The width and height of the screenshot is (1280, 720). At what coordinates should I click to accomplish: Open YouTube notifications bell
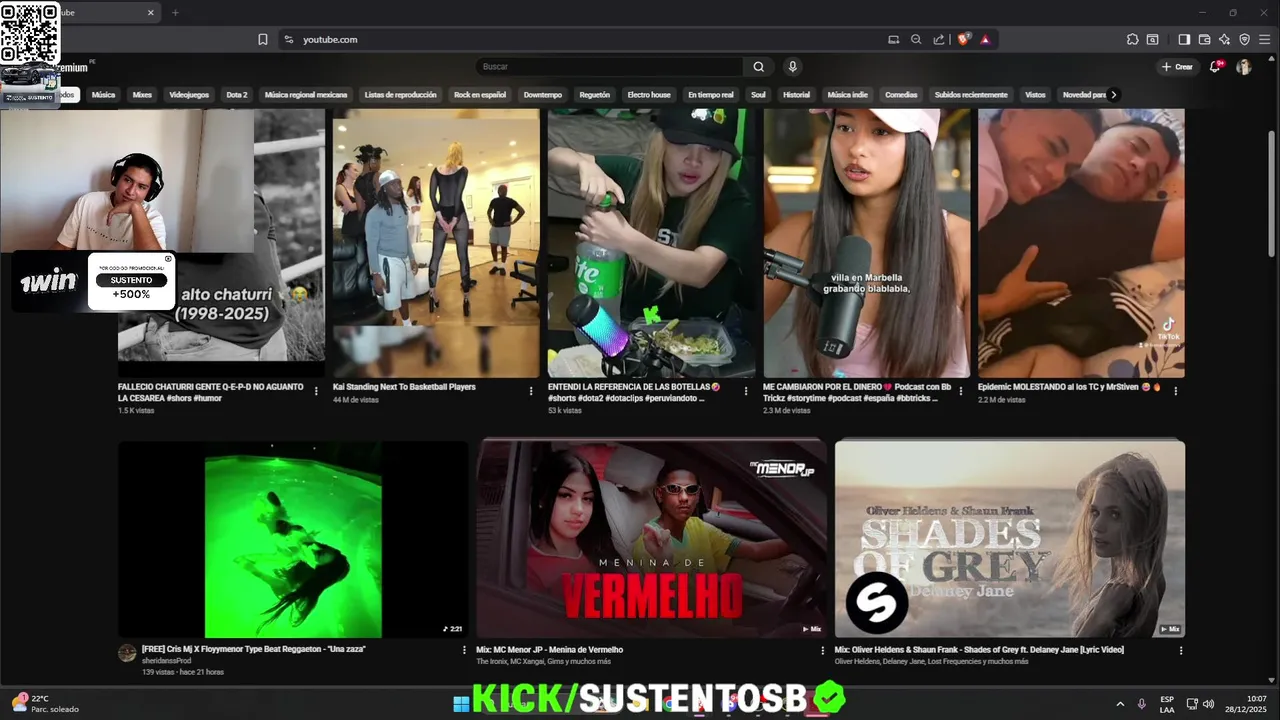1216,66
